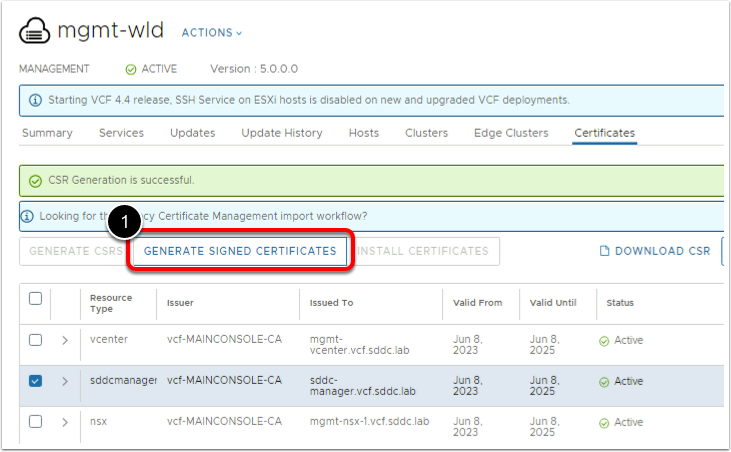Click CSR Generation is successful message

[x=121, y=180]
